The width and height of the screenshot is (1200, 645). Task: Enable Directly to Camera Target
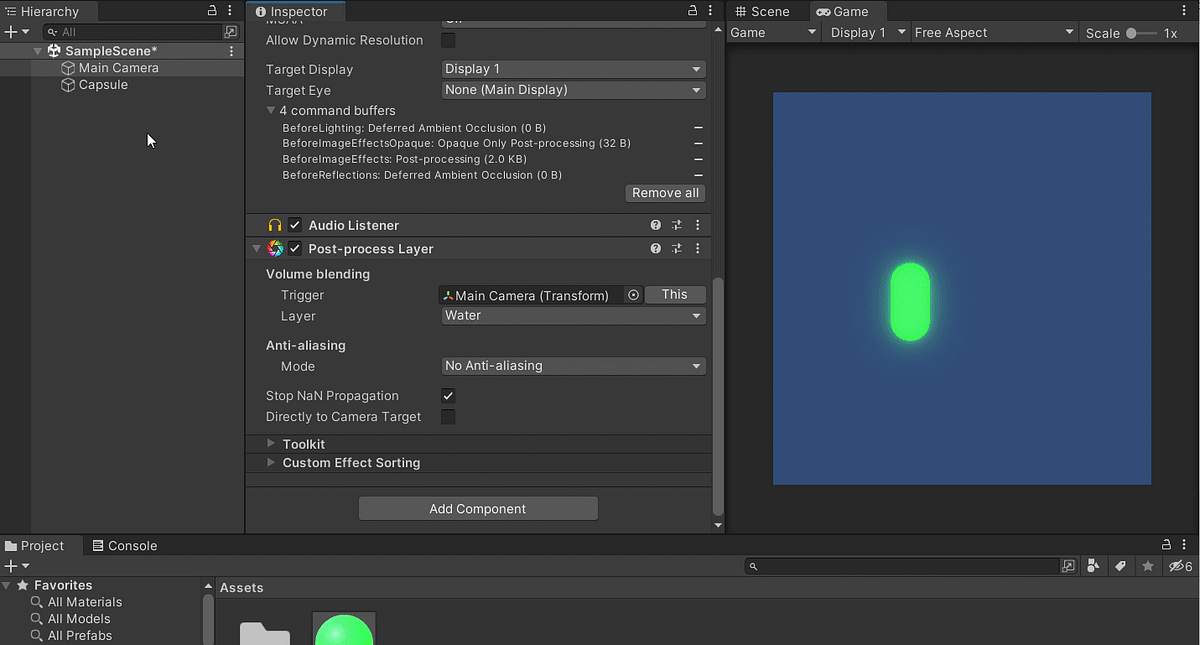(448, 417)
